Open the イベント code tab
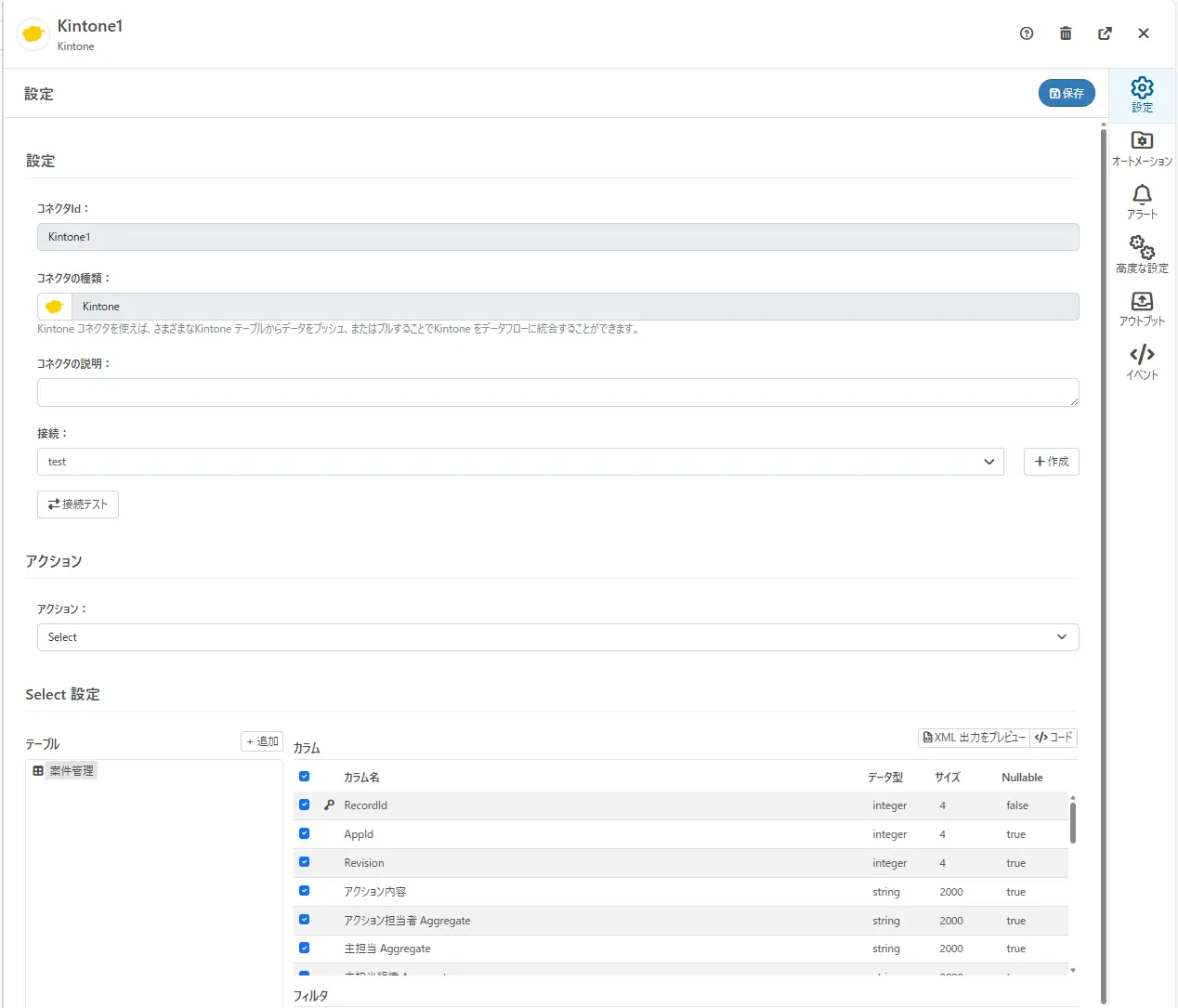 (1142, 362)
